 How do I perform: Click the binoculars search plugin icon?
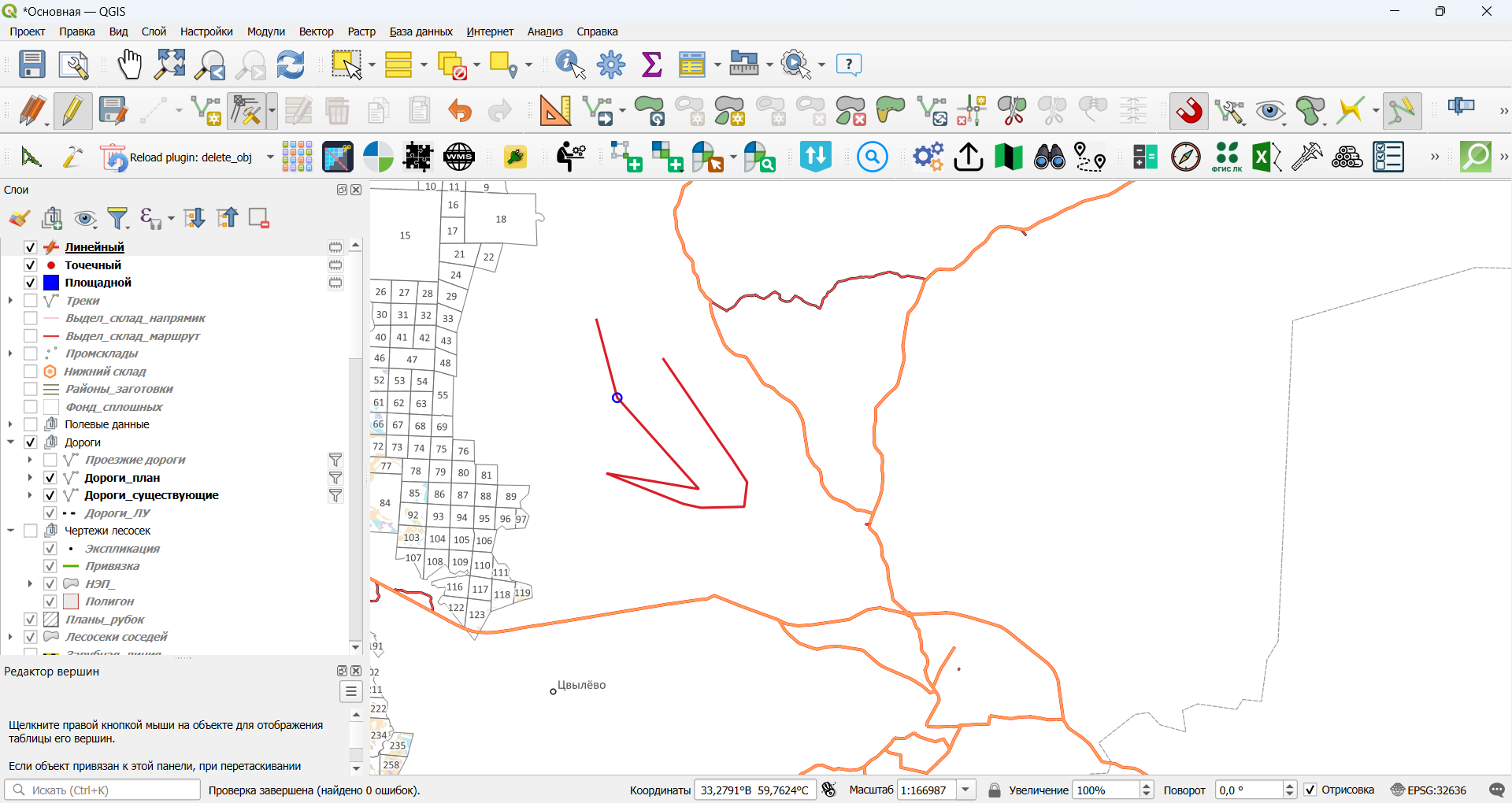[1049, 157]
